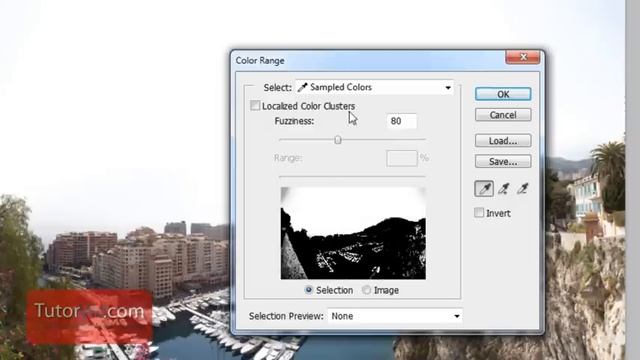Image resolution: width=640 pixels, height=360 pixels.
Task: Click the Save... button
Action: pyautogui.click(x=503, y=162)
